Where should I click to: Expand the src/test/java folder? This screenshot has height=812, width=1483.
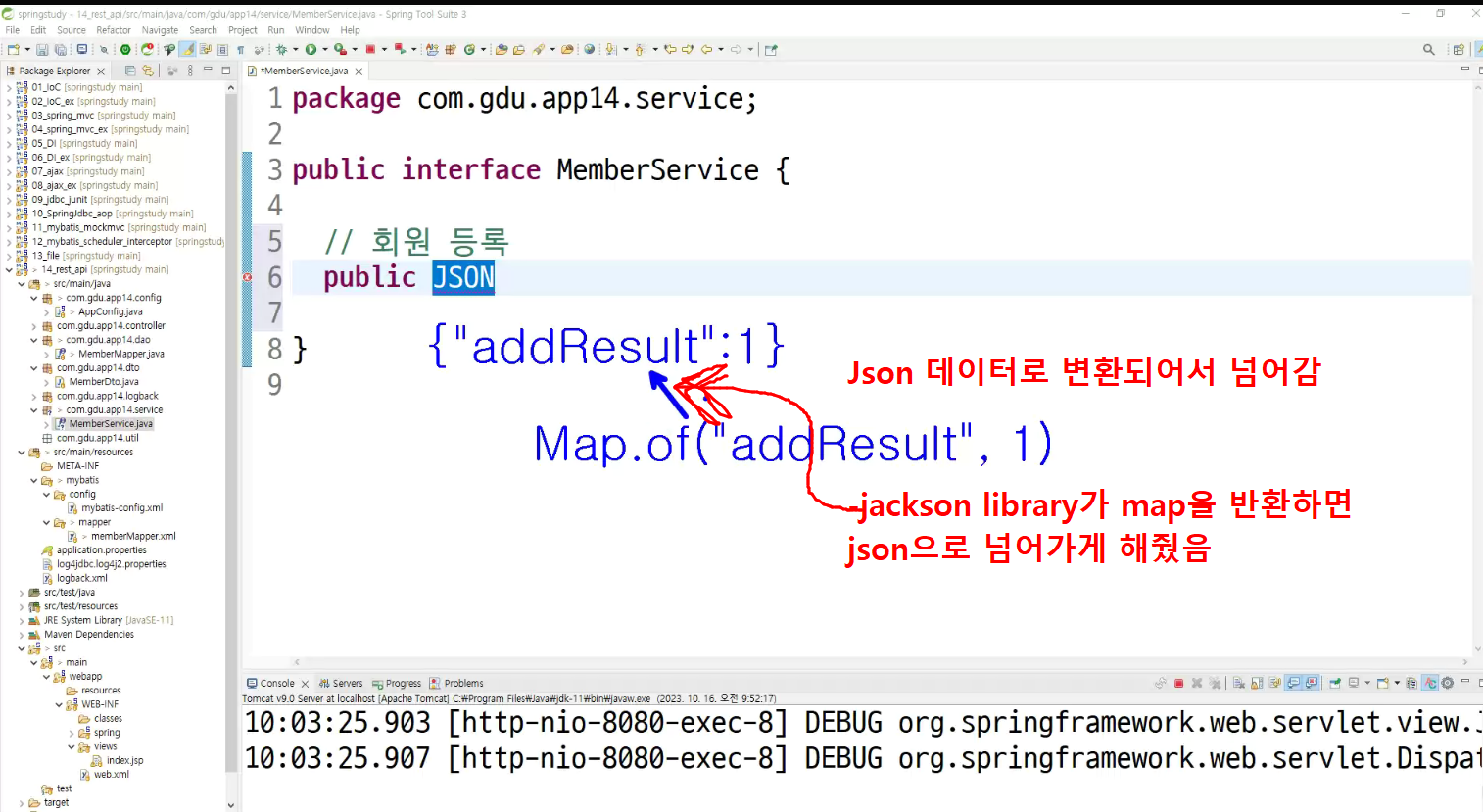click(22, 593)
